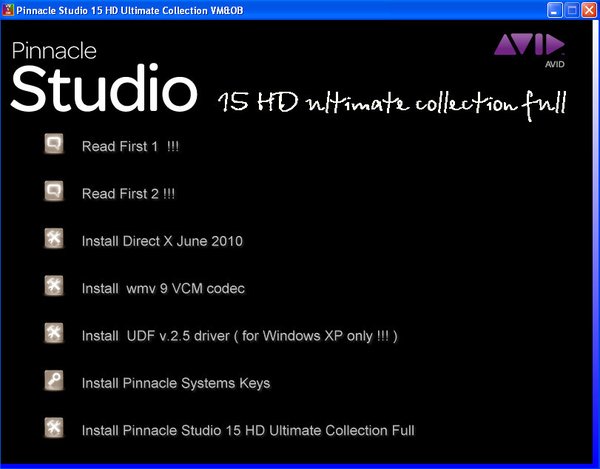The height and width of the screenshot is (469, 600).
Task: Click the handwritten 15 HD ultimate collection full text
Action: click(392, 104)
